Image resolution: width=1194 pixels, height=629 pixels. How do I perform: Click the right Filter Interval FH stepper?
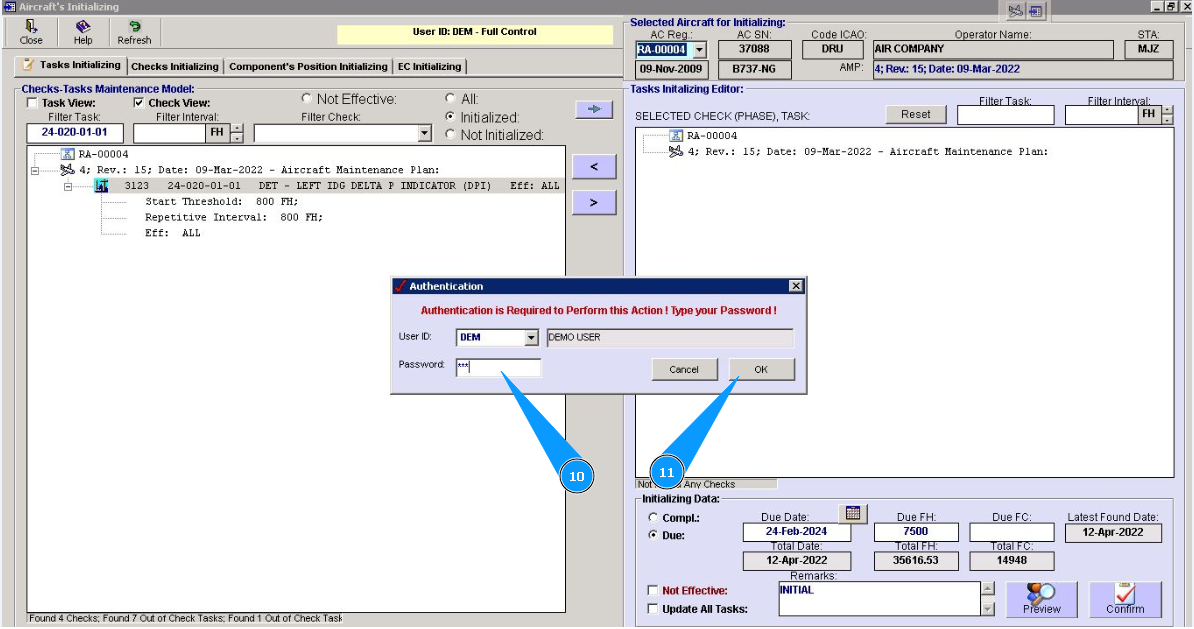(x=1167, y=115)
